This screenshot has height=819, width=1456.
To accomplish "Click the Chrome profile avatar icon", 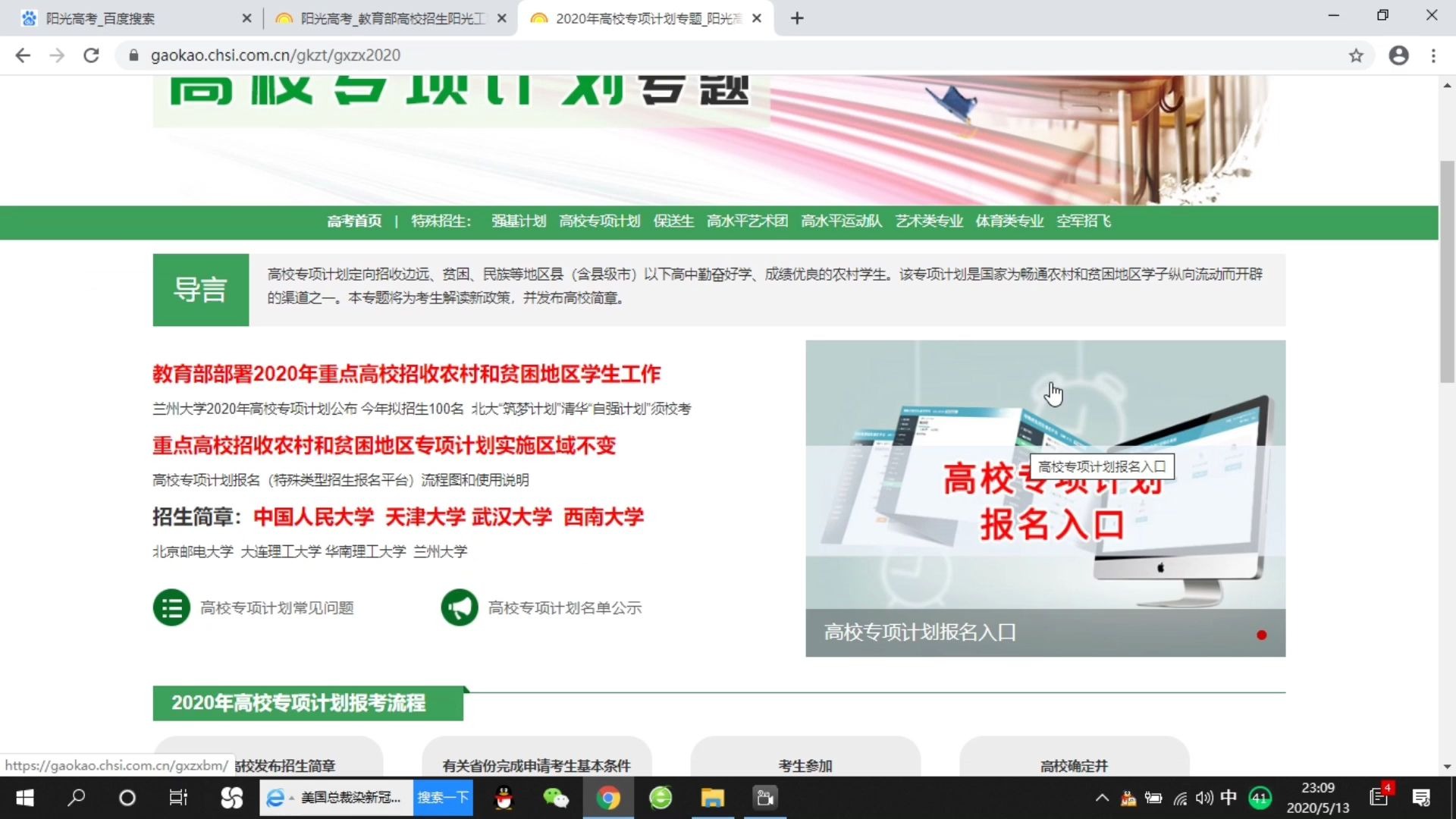I will tap(1398, 55).
